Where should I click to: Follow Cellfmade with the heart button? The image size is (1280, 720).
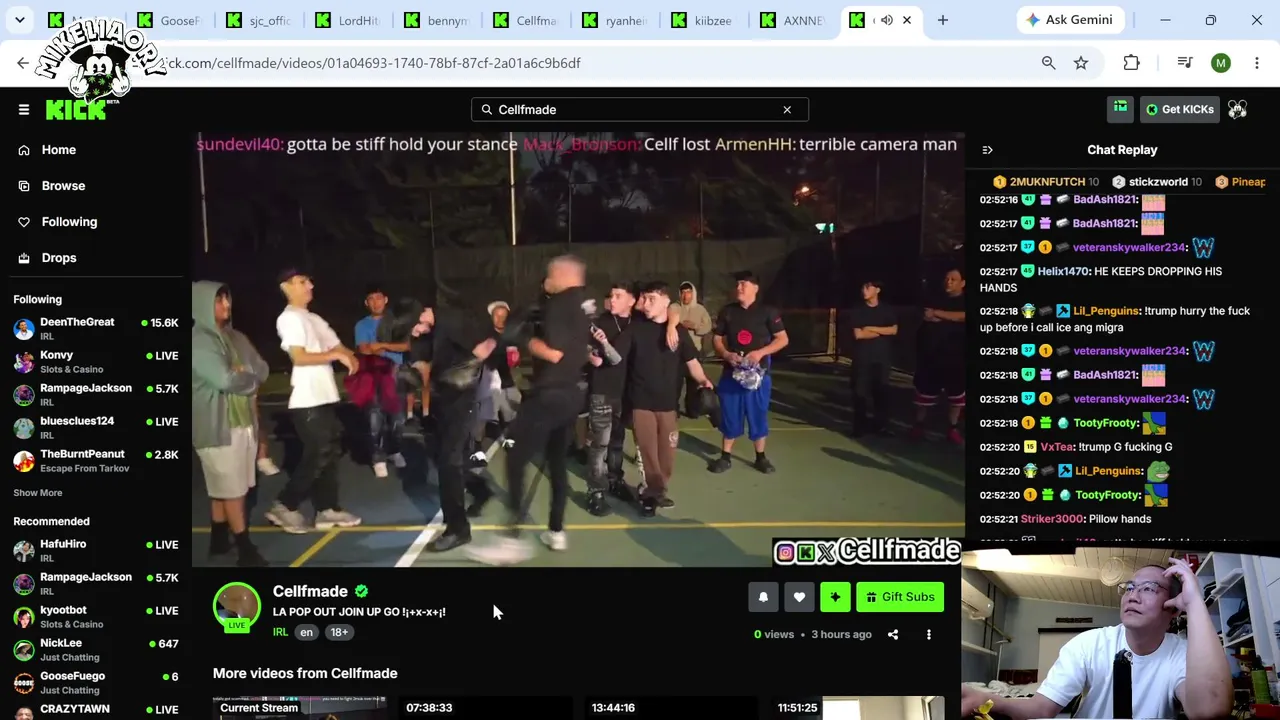pos(799,597)
